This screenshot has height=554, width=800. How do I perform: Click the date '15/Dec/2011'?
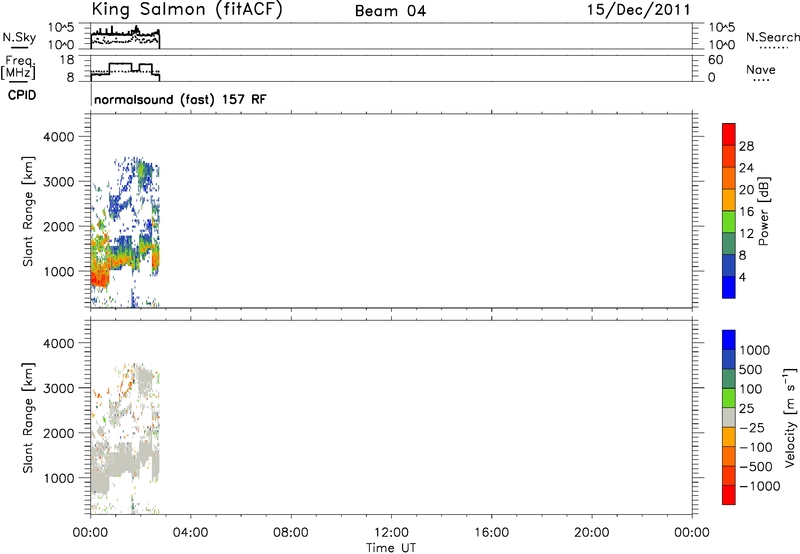639,10
